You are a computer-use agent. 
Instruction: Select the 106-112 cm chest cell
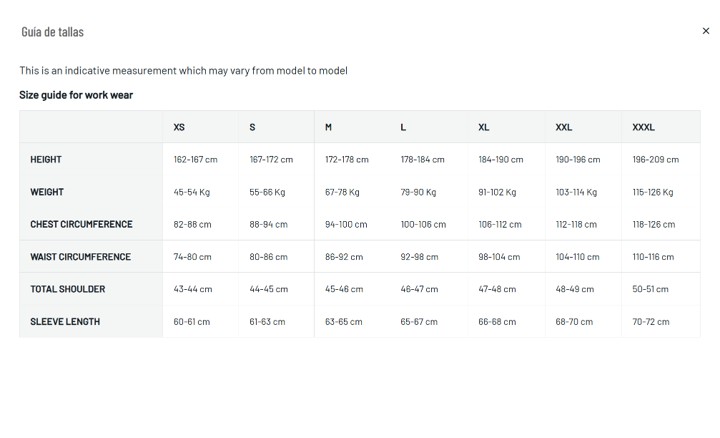[500, 224]
